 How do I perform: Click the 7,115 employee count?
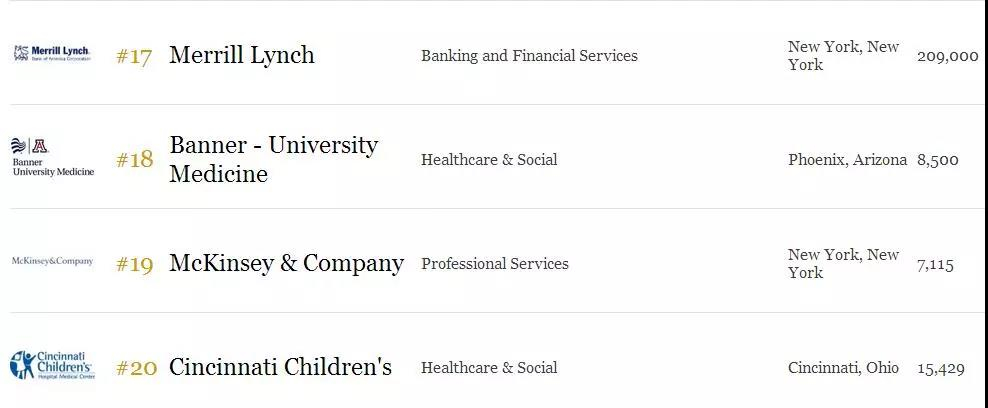coord(935,264)
